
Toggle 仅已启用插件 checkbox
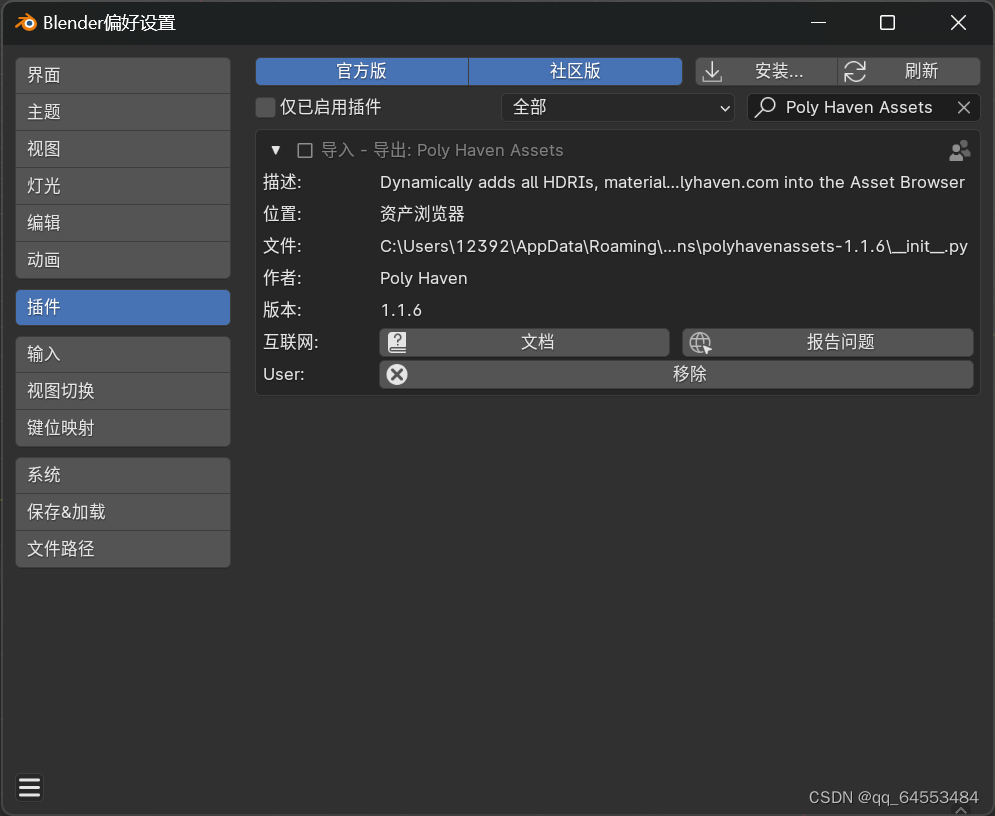tap(265, 107)
